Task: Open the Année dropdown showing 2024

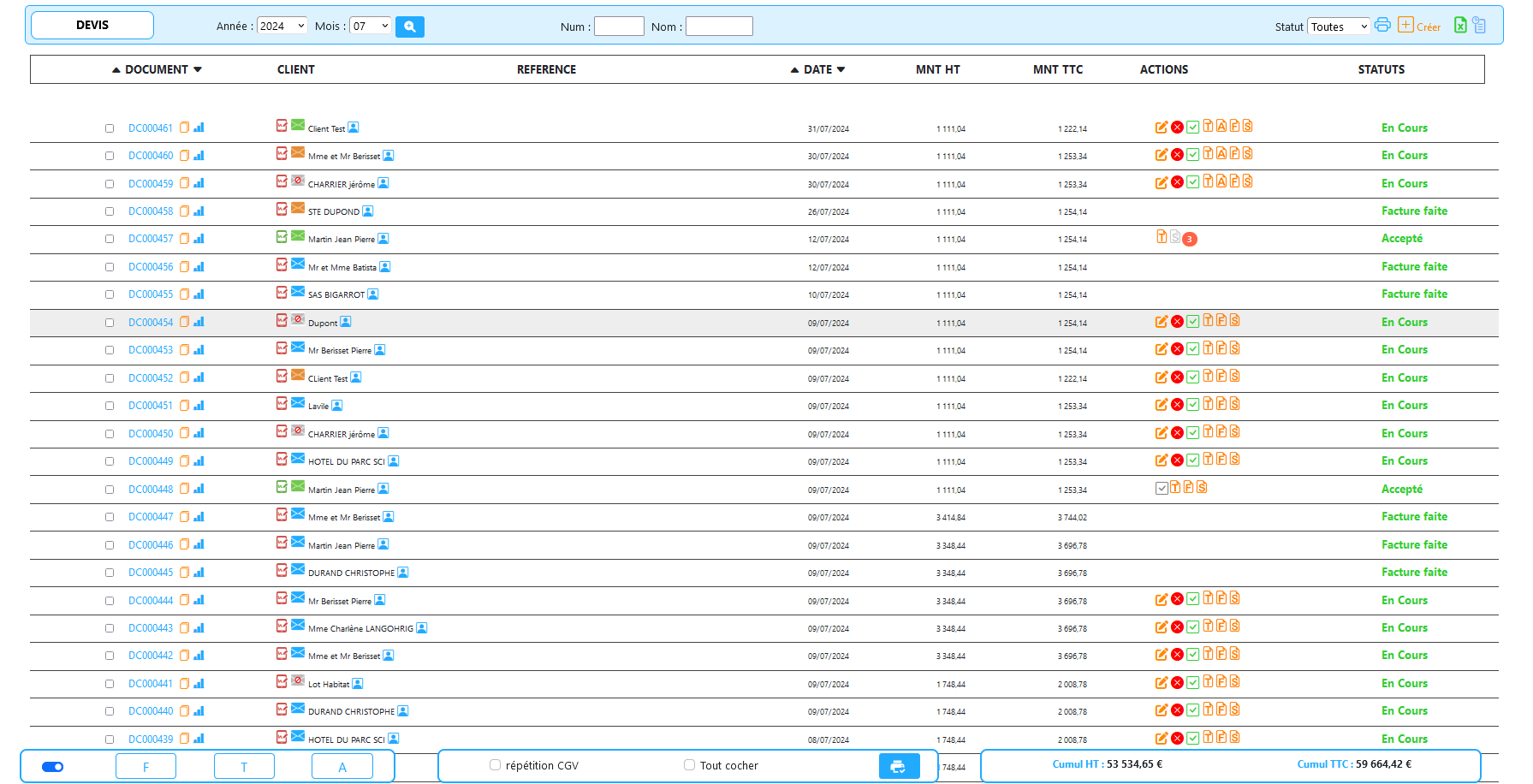Action: click(282, 26)
